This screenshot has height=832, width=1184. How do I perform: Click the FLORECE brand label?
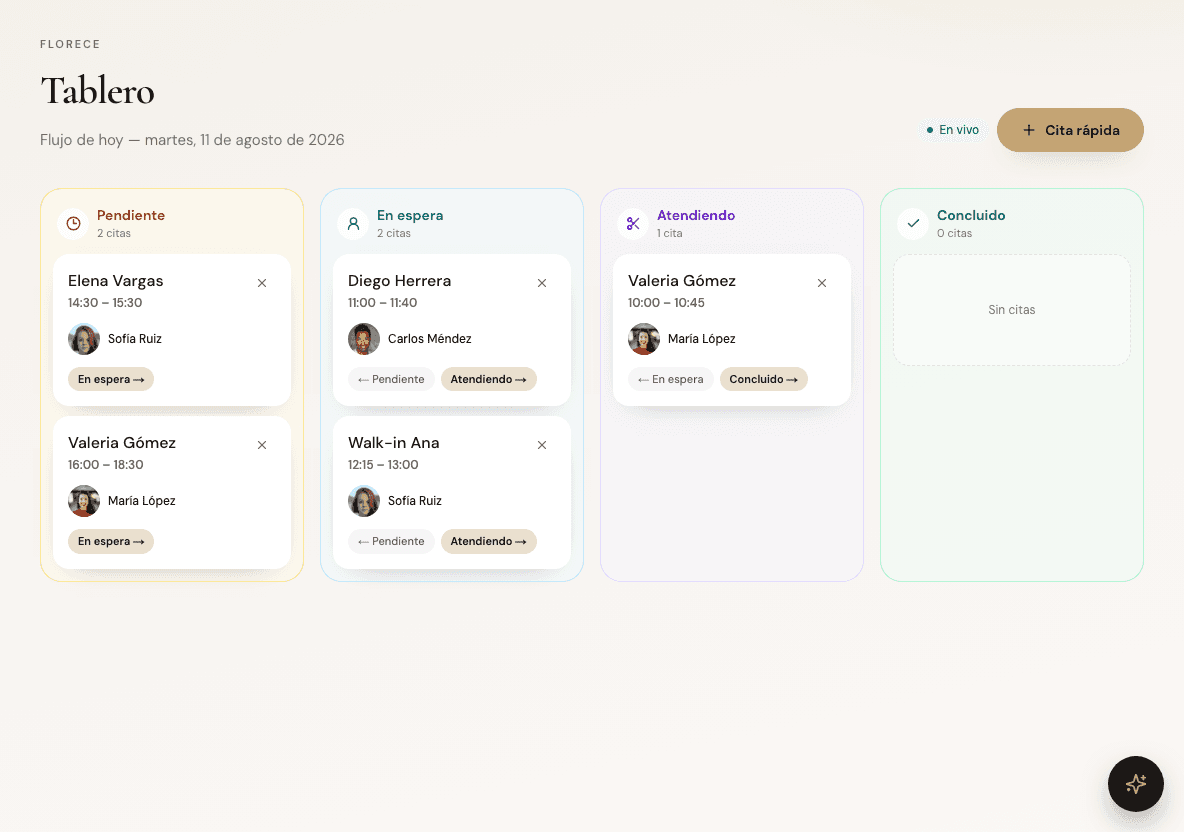(x=70, y=45)
